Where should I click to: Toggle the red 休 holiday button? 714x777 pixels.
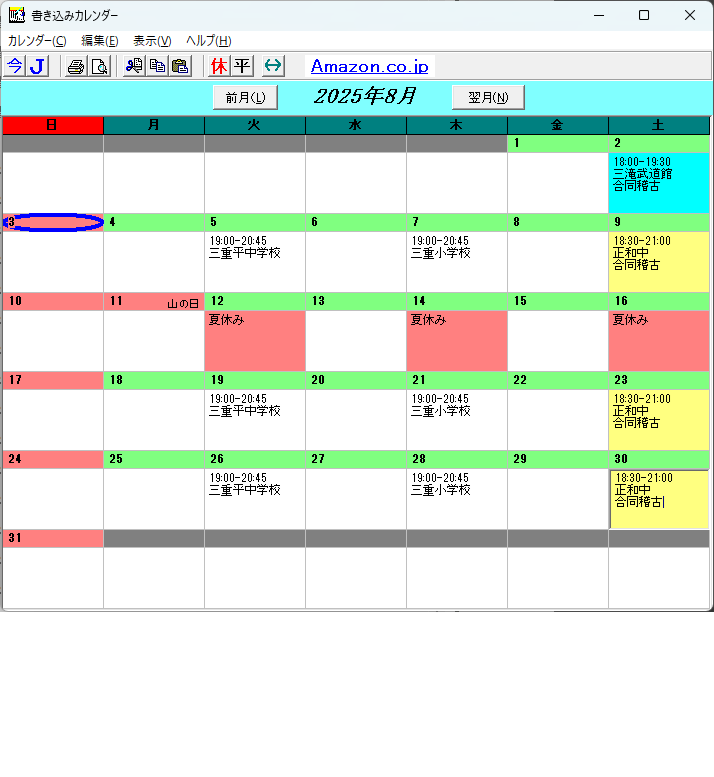click(x=219, y=66)
